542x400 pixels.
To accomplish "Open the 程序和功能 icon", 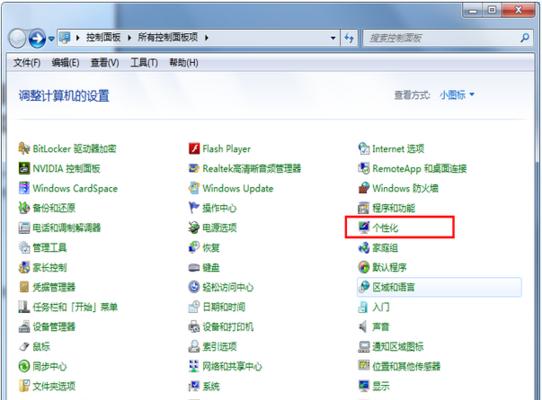I will click(x=364, y=208).
